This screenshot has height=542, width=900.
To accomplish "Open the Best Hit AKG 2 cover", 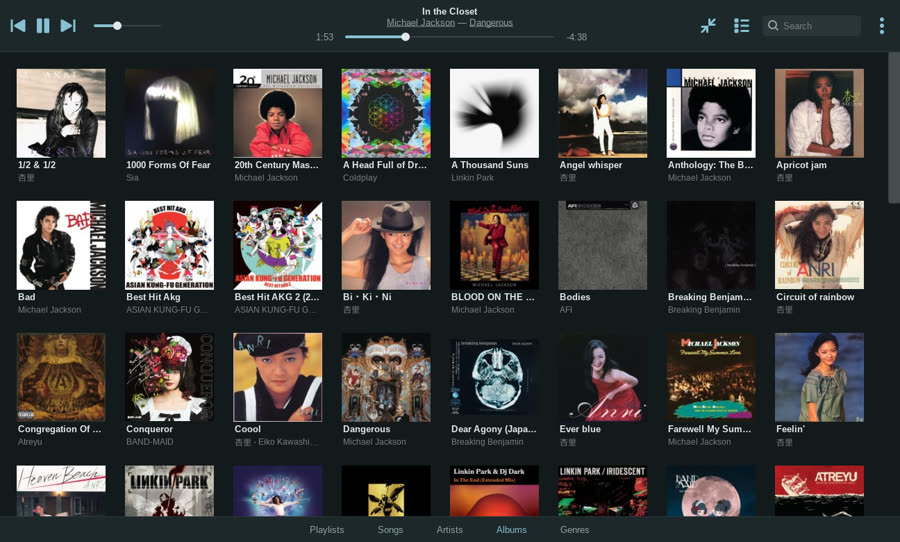I will pyautogui.click(x=278, y=245).
